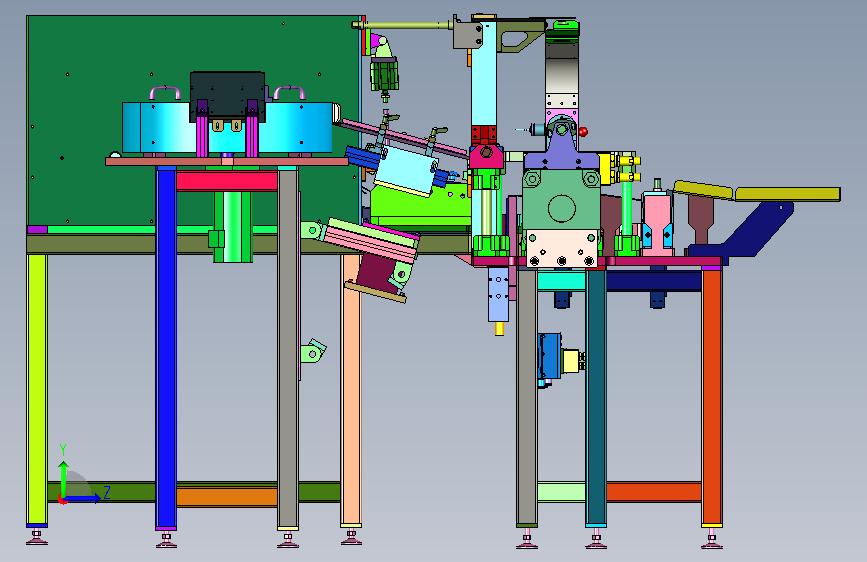This screenshot has height=562, width=867.
Task: Select the orange-red lower crossbar, right frame
Action: [x=654, y=492]
